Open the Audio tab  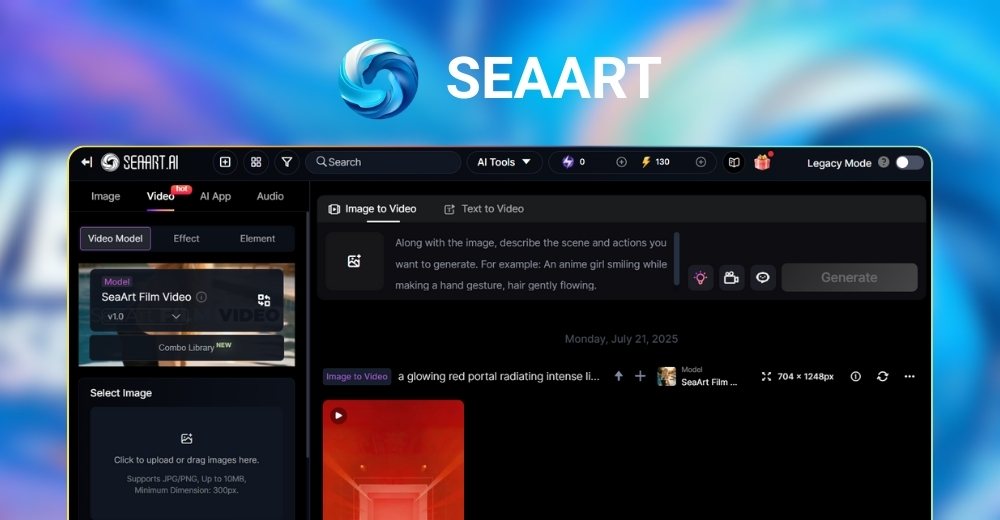[270, 196]
